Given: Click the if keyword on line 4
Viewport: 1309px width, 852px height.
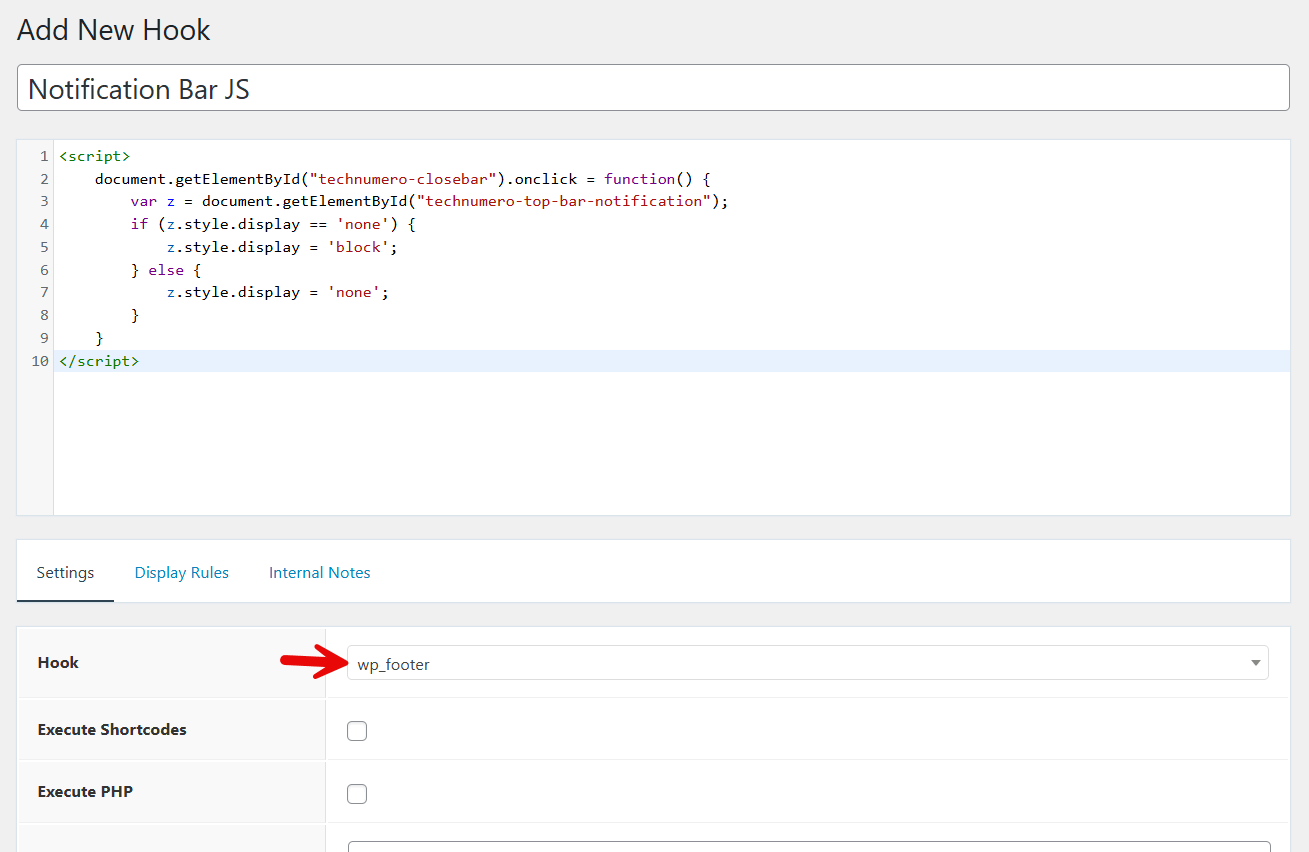Looking at the screenshot, I should 139,224.
